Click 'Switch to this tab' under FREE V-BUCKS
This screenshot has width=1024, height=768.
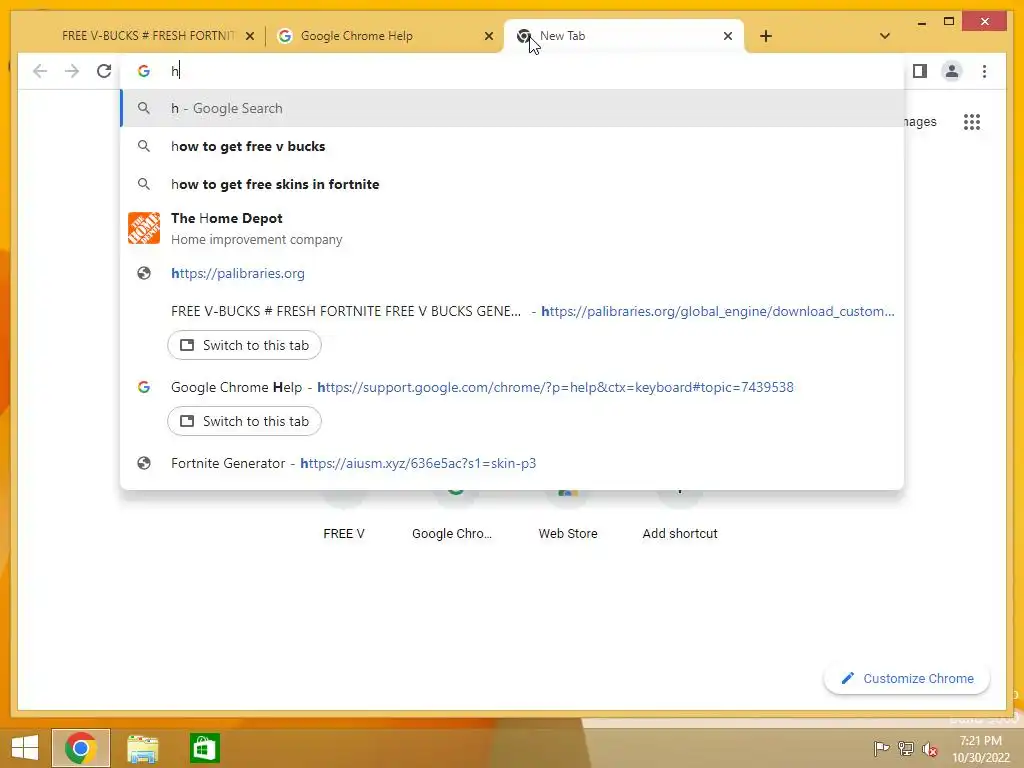(x=244, y=345)
